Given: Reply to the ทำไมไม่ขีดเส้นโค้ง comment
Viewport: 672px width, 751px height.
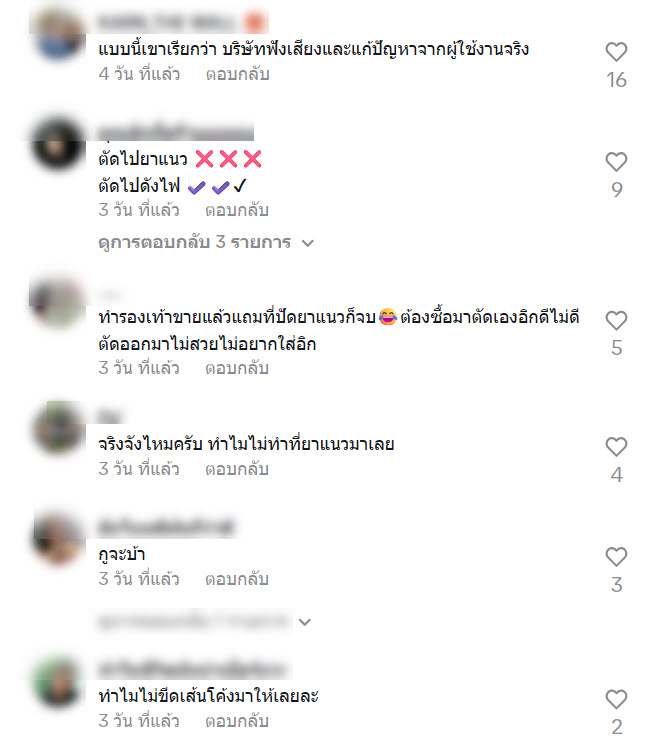Looking at the screenshot, I should pos(237,721).
